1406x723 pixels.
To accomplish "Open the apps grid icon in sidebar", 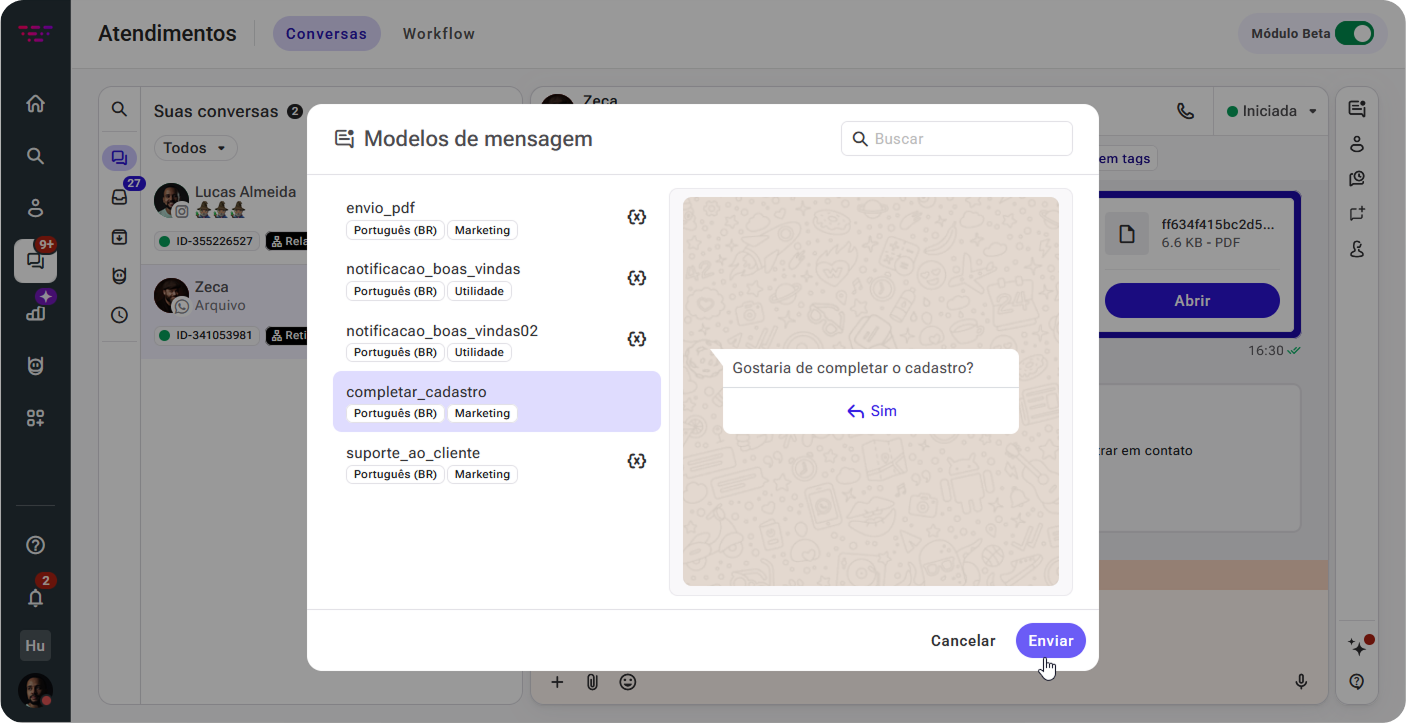I will coord(35,418).
